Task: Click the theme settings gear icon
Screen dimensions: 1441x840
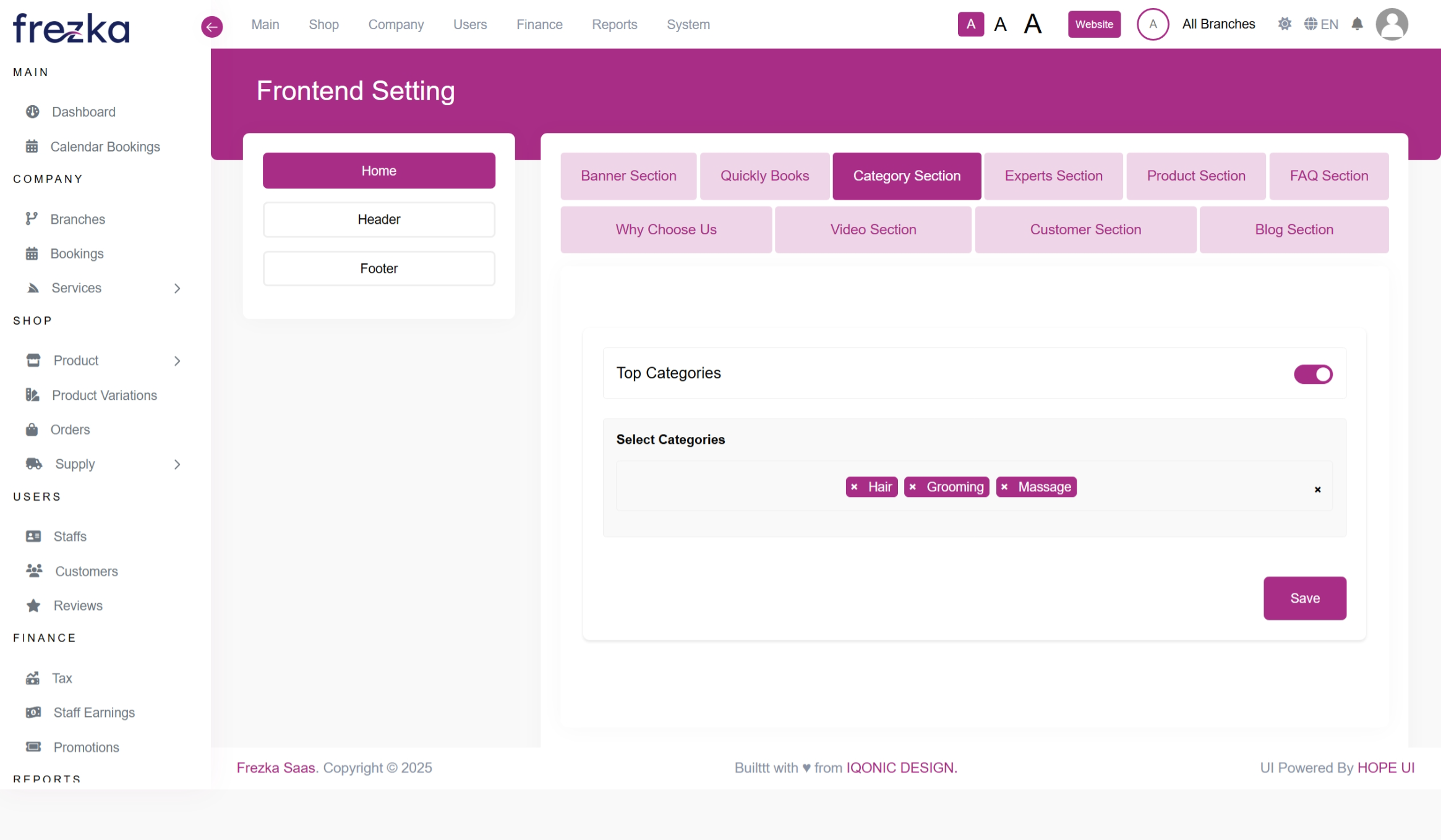Action: pyautogui.click(x=1285, y=24)
